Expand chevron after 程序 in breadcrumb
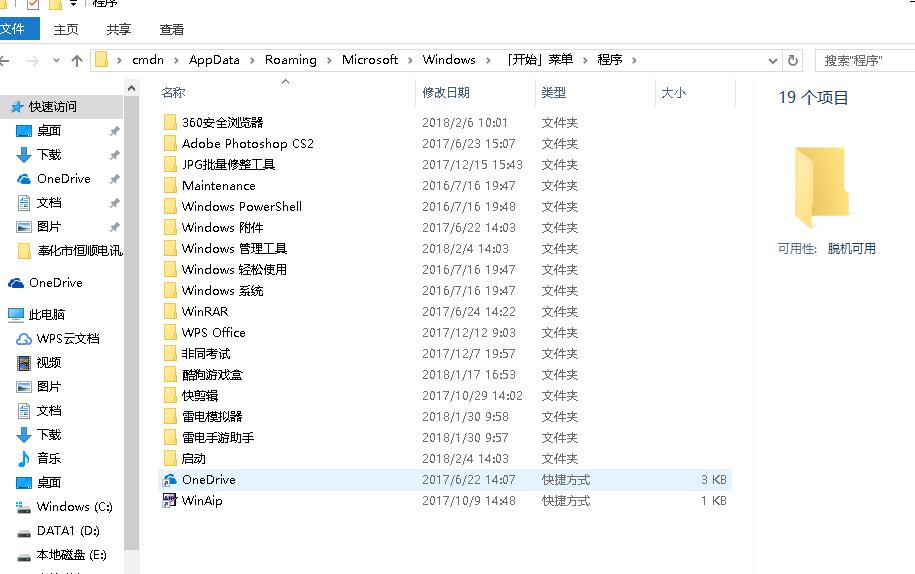Screen dimensions: 915x574 coord(634,60)
